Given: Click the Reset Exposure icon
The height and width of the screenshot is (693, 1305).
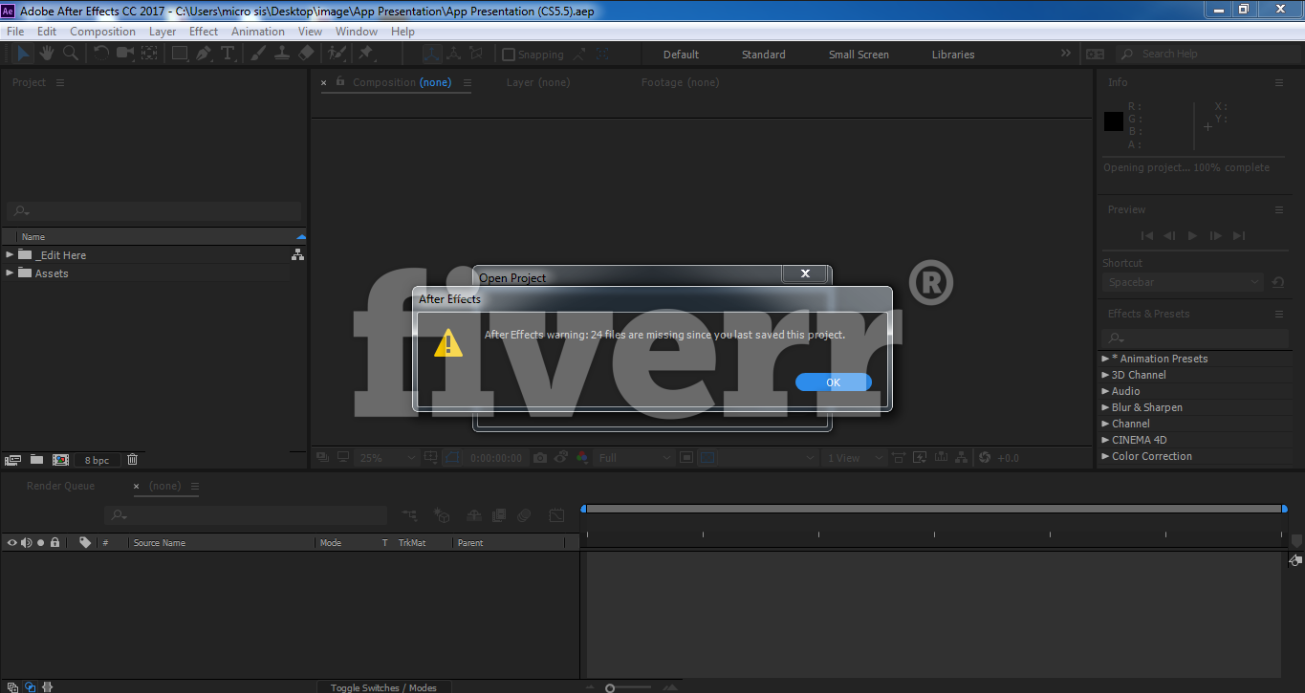Looking at the screenshot, I should tap(985, 457).
